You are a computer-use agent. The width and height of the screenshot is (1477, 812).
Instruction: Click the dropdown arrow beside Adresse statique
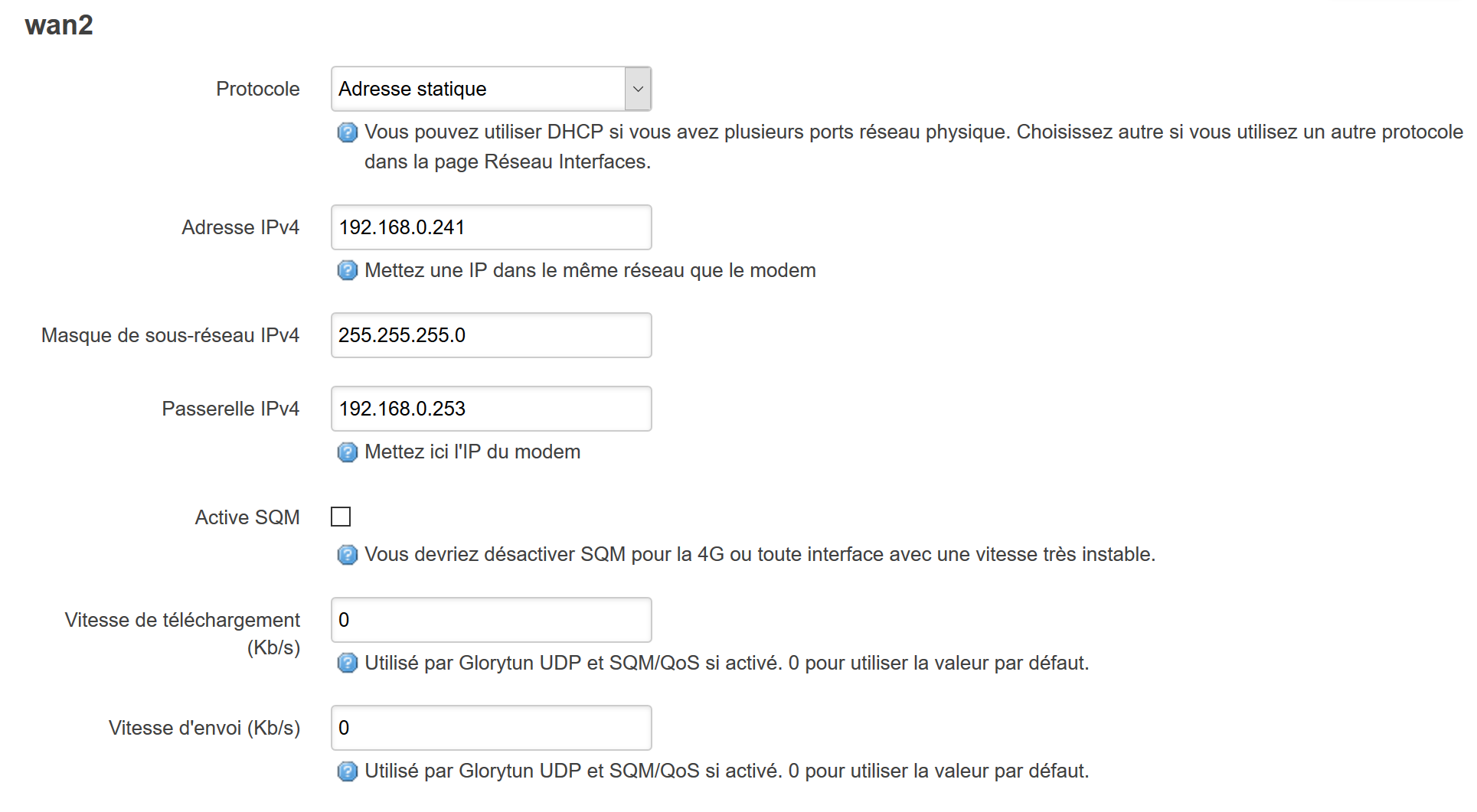[x=638, y=89]
